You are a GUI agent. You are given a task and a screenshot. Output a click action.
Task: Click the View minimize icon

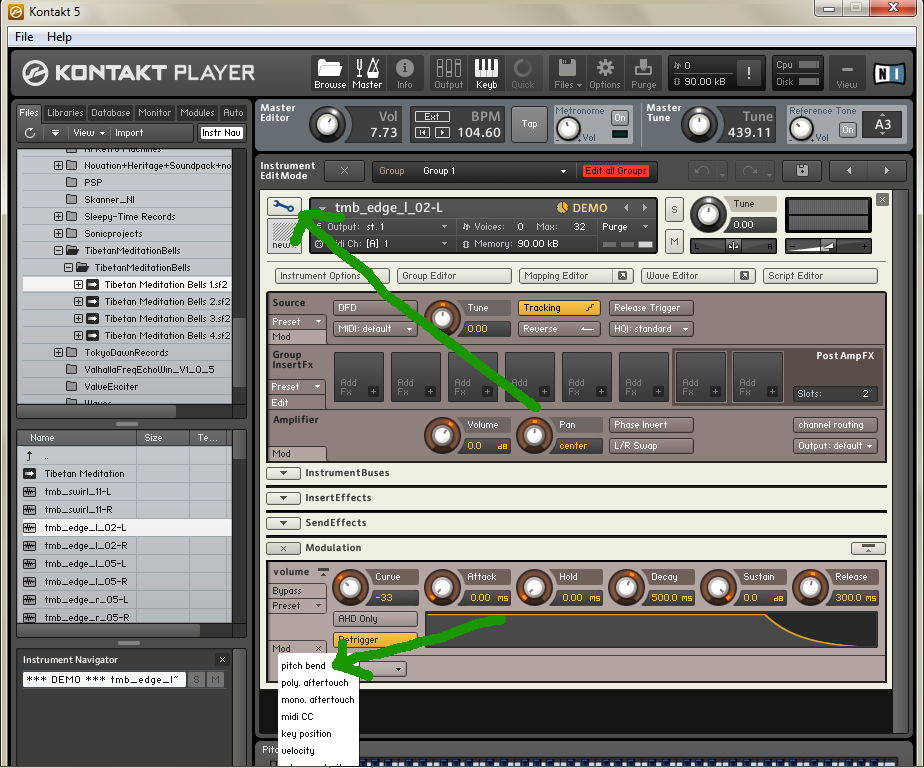847,73
